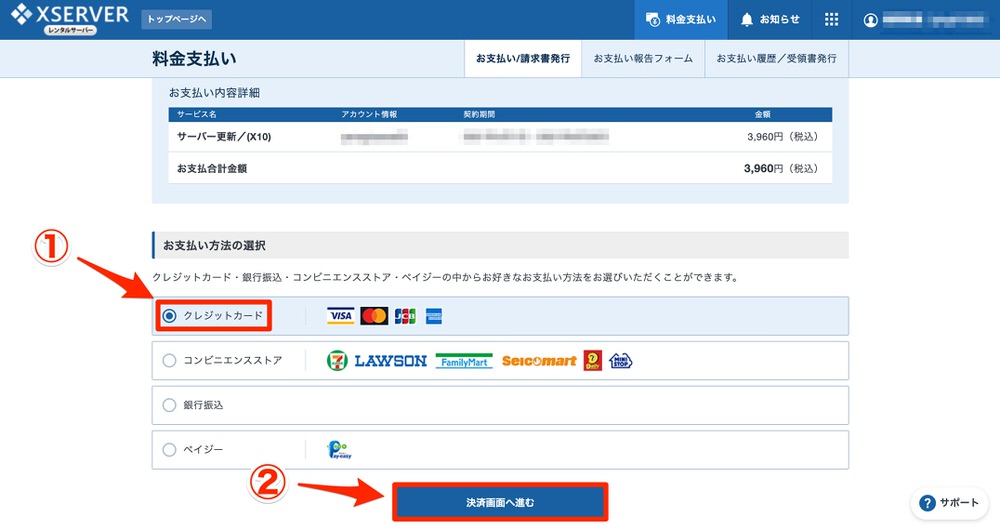Screen dimensions: 1000x530
Task: Click the Seicomart logo
Action: point(539,361)
